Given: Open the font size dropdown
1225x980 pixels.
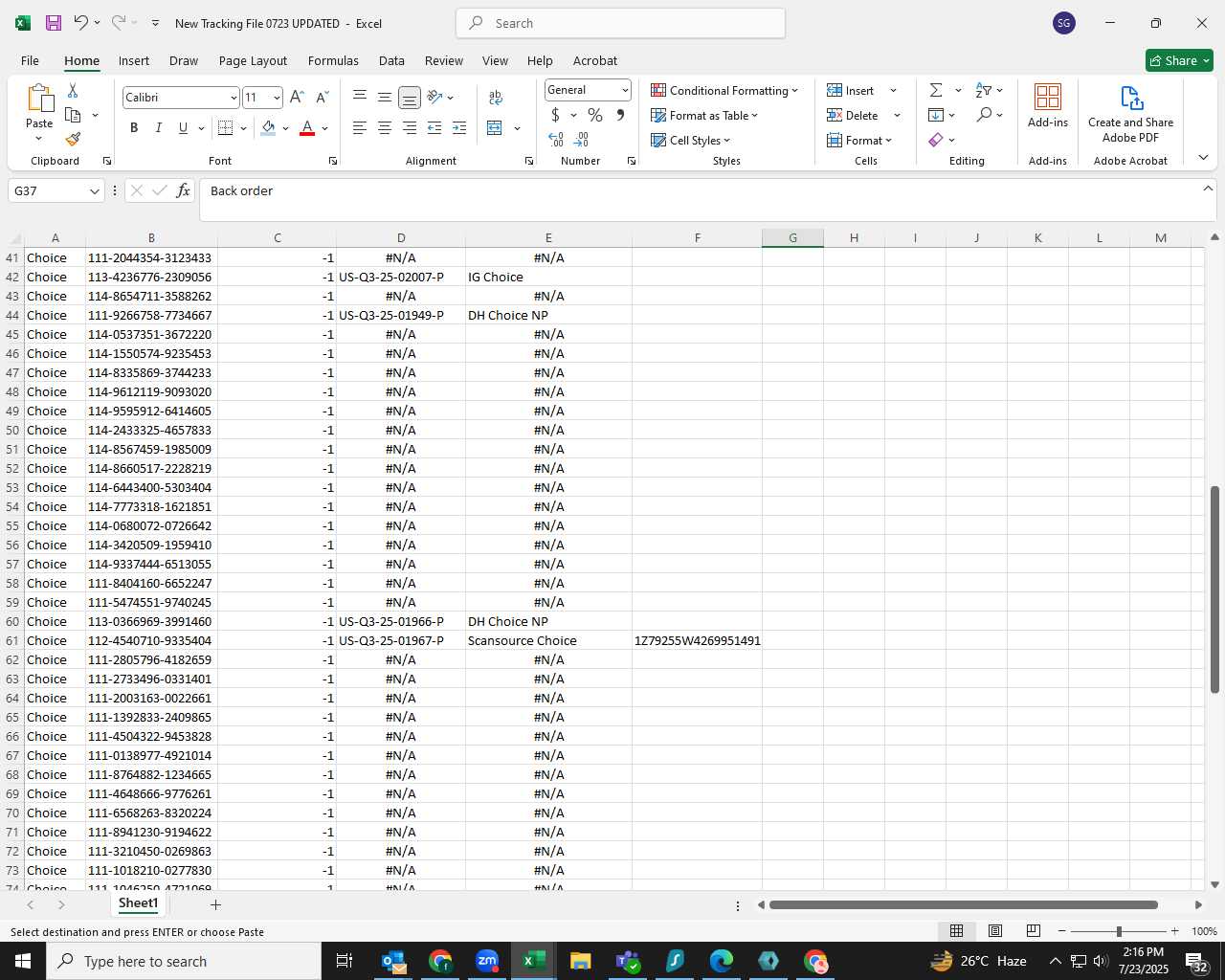Looking at the screenshot, I should [277, 98].
